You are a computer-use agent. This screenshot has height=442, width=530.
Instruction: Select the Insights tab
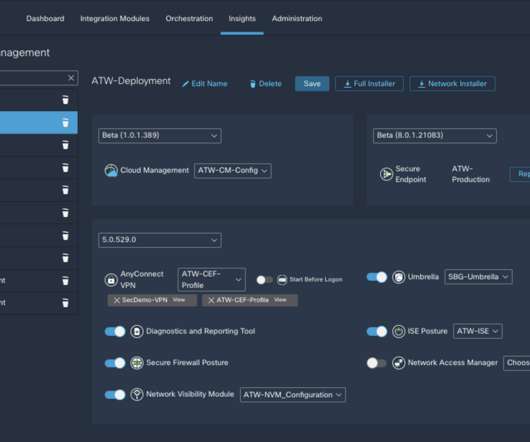(242, 19)
